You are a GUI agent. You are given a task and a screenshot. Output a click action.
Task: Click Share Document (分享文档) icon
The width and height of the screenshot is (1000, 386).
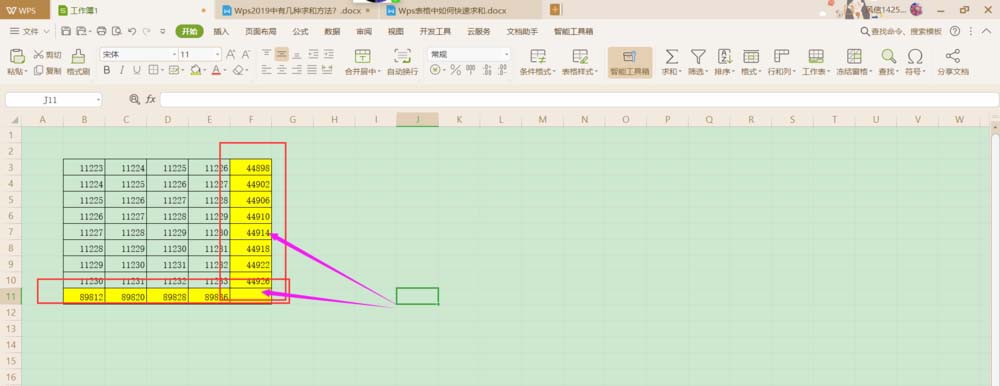click(x=953, y=56)
